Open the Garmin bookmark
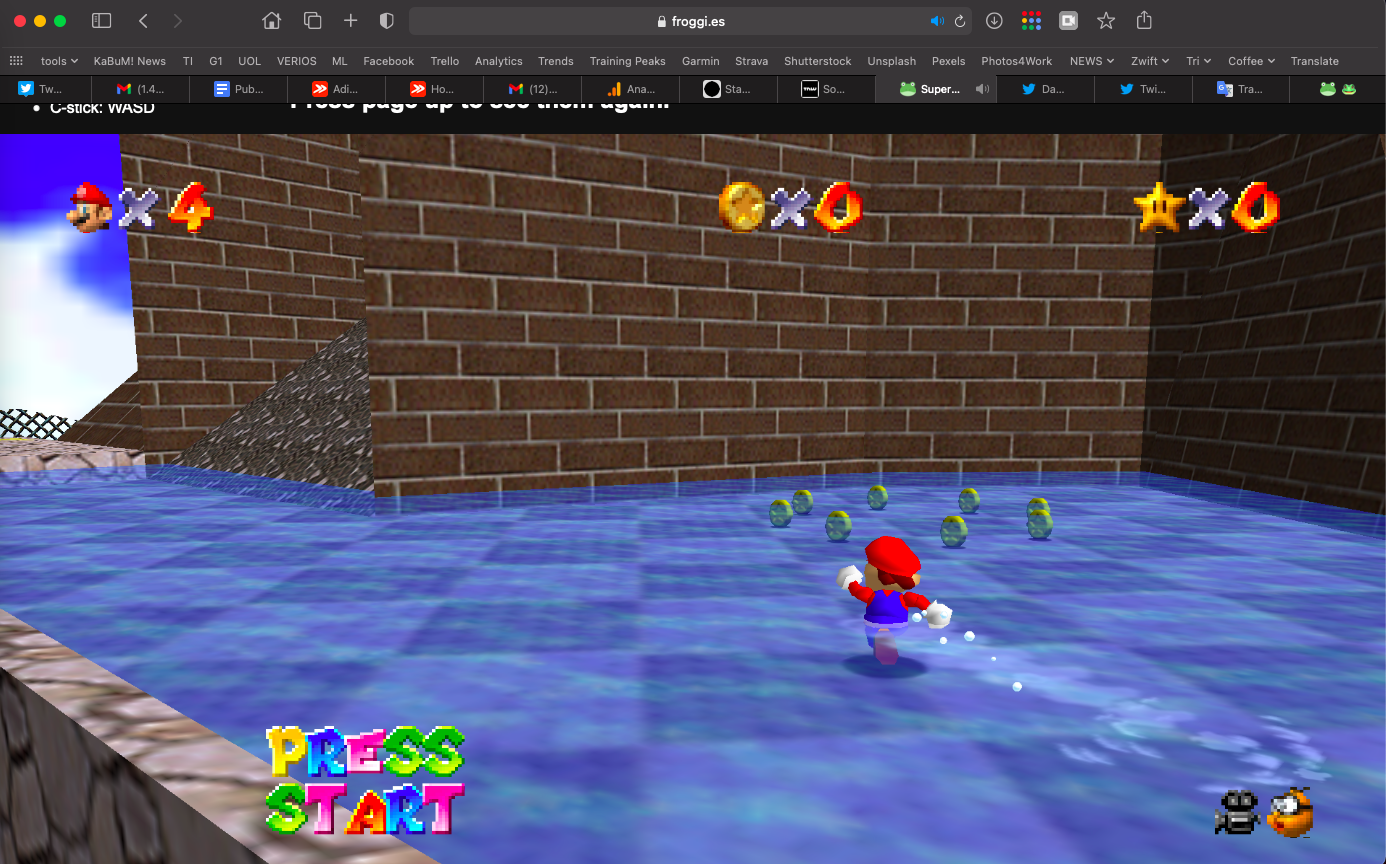The width and height of the screenshot is (1386, 864). click(701, 61)
